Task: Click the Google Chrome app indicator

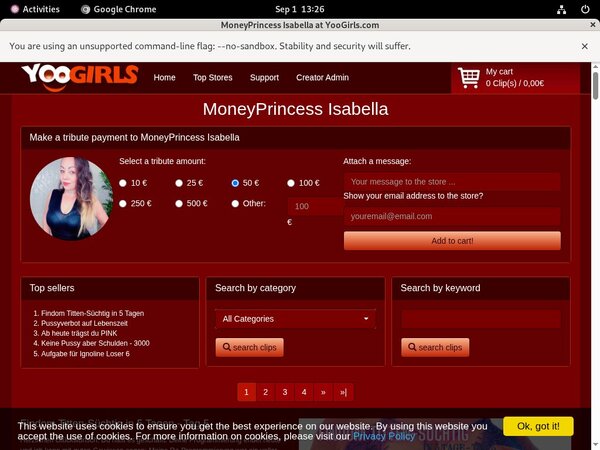Action: (118, 9)
